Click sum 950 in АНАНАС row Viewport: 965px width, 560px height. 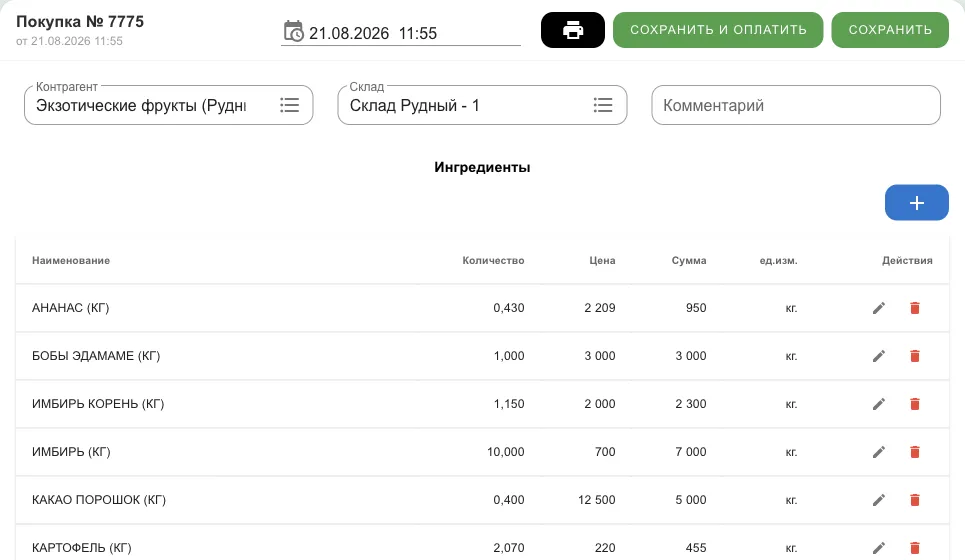[696, 308]
